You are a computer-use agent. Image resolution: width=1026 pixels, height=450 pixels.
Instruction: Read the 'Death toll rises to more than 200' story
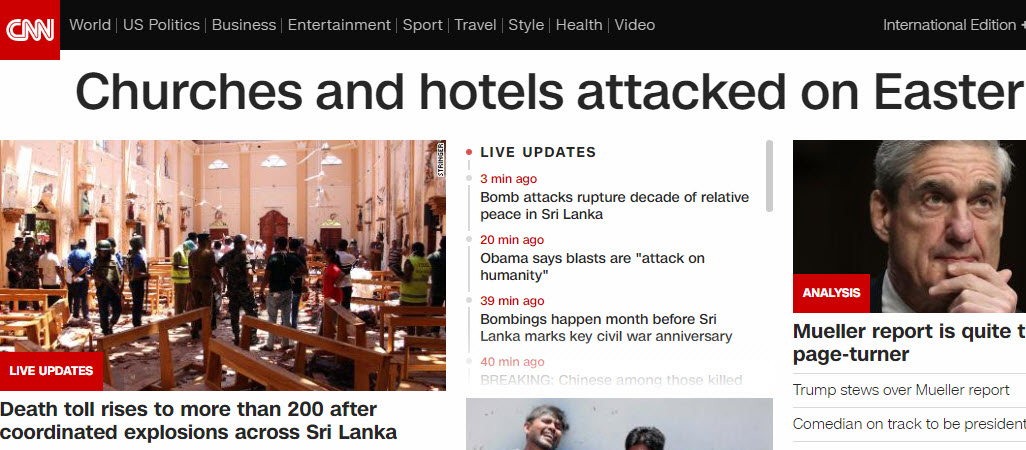tap(198, 421)
